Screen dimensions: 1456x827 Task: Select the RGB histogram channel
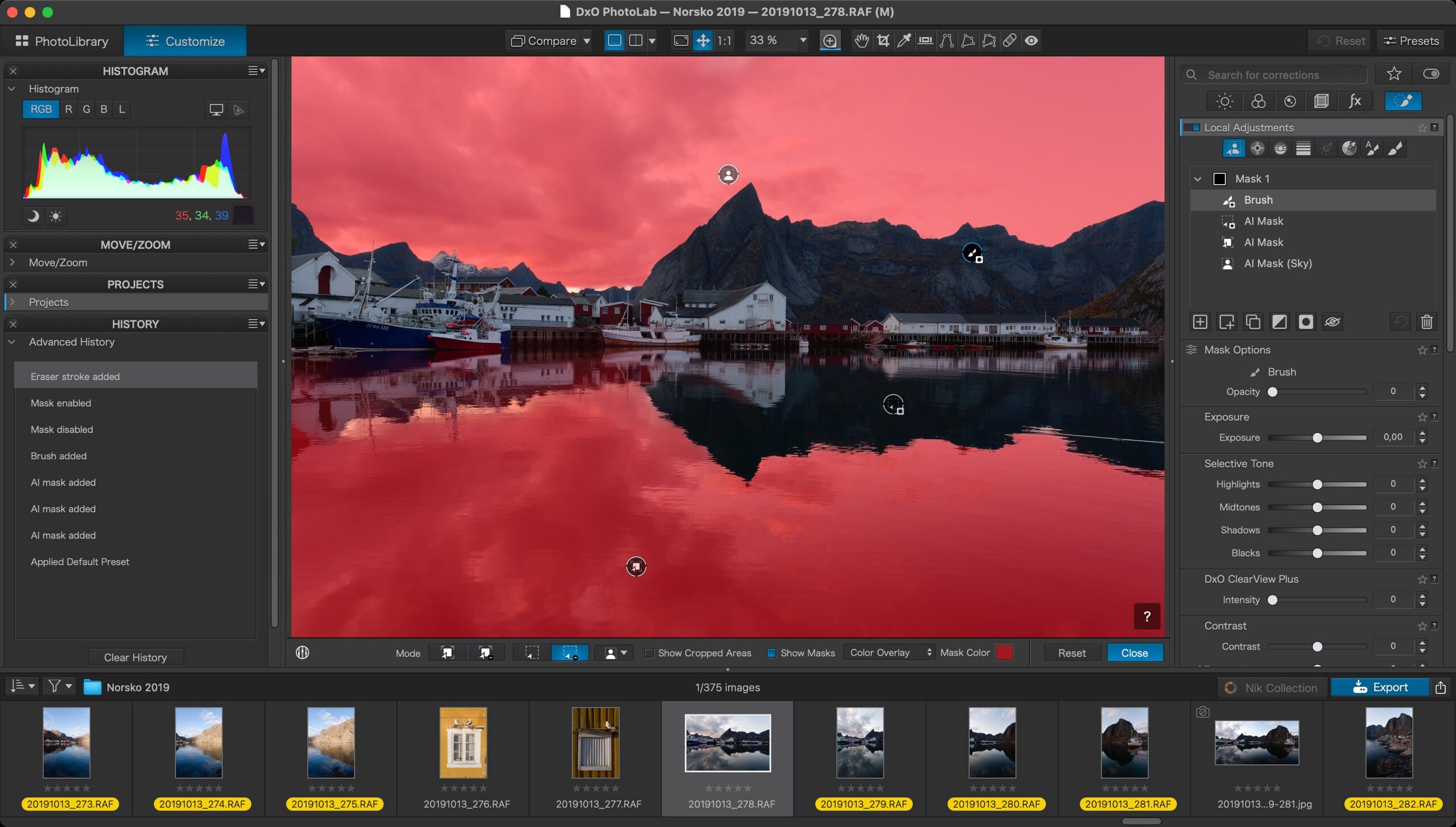click(41, 109)
